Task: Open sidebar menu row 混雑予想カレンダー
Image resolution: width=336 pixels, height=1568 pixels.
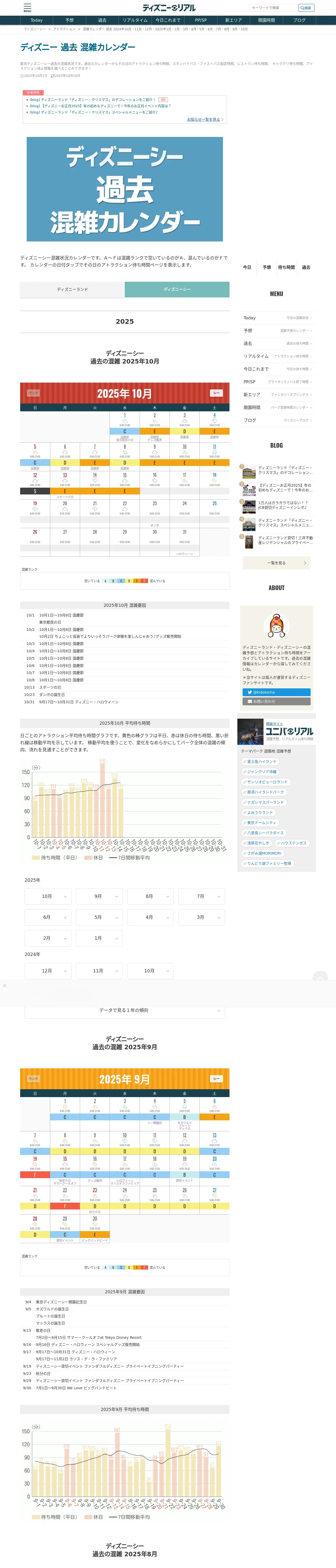Action: pos(276,331)
